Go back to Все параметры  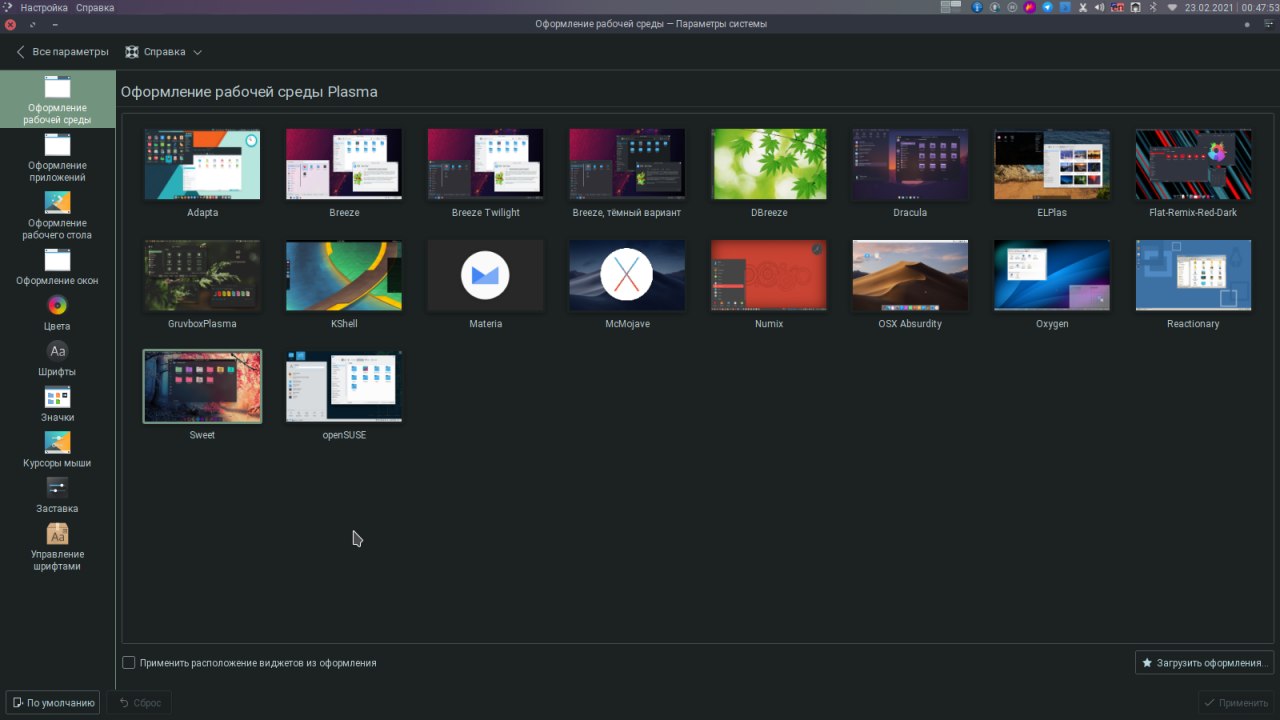click(x=62, y=52)
